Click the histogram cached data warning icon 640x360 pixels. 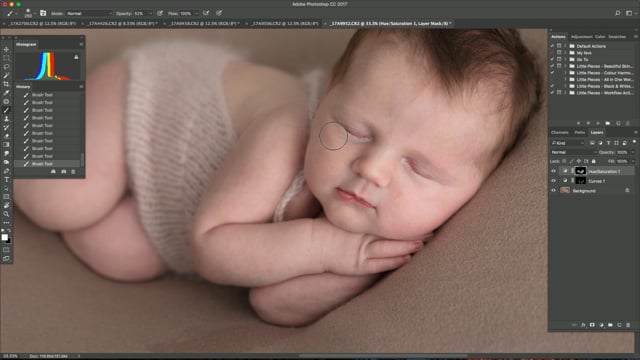click(76, 57)
